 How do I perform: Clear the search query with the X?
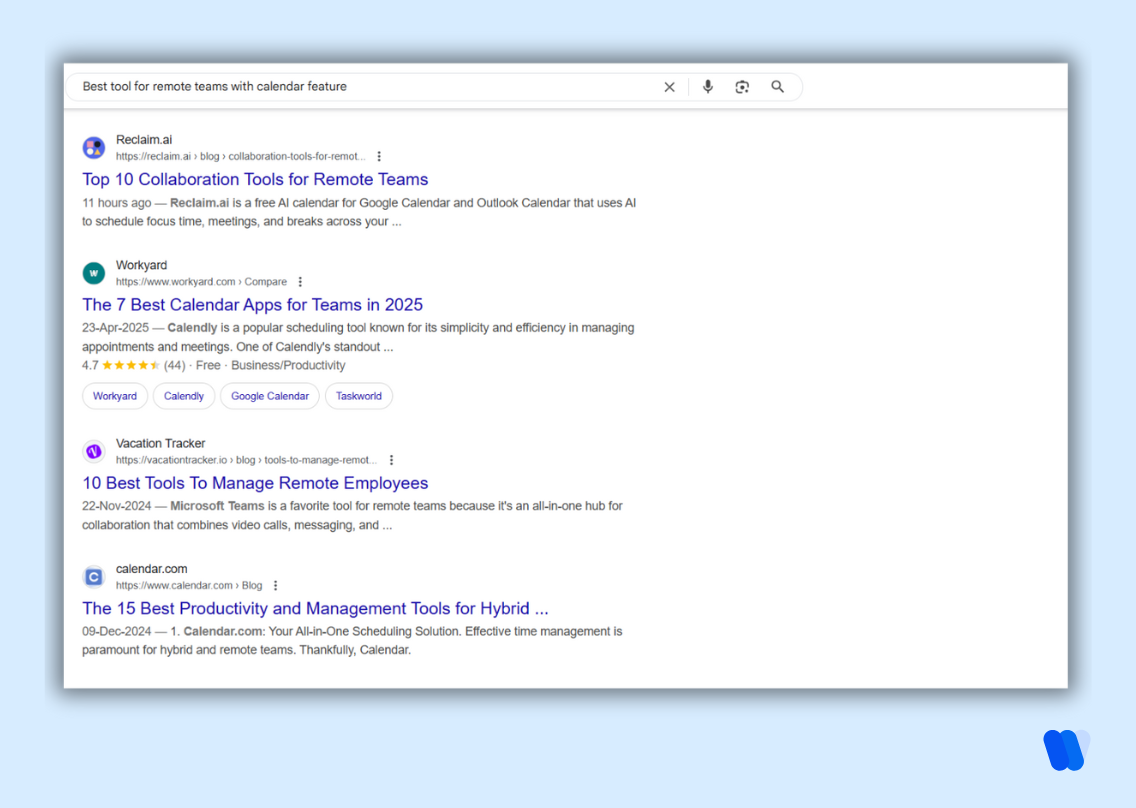click(669, 87)
